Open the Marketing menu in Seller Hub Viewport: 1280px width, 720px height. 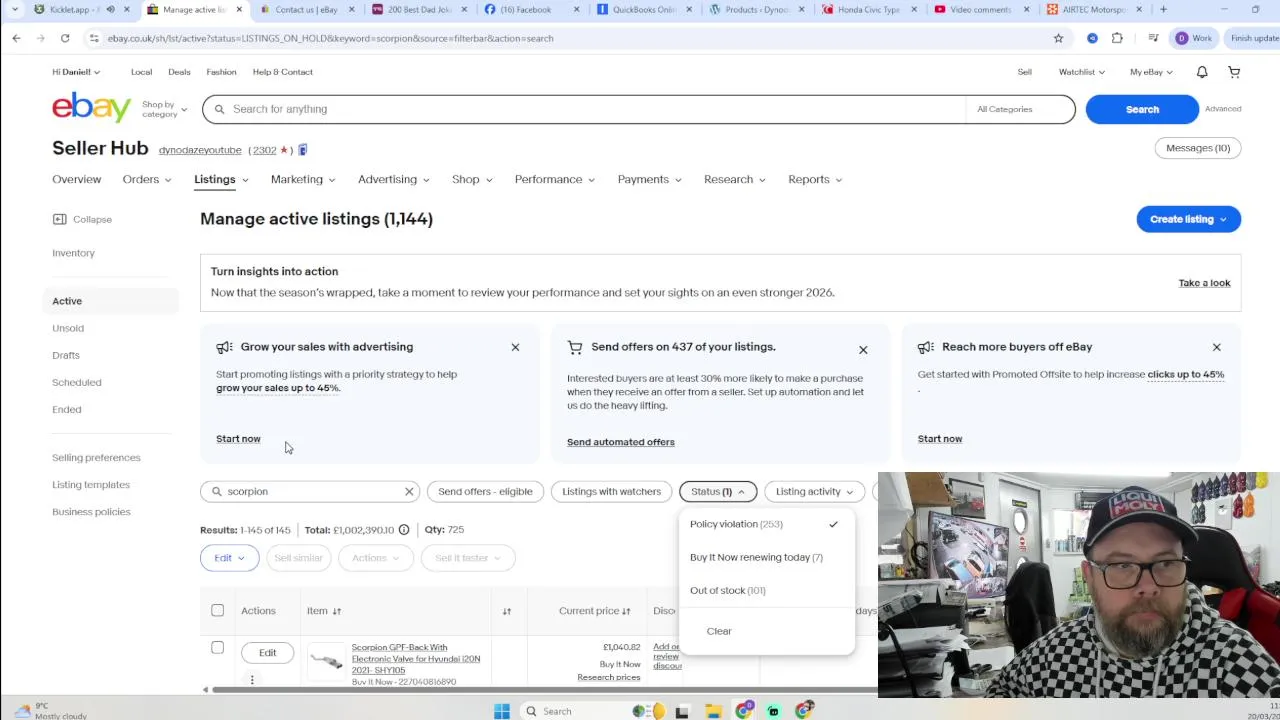click(x=302, y=179)
